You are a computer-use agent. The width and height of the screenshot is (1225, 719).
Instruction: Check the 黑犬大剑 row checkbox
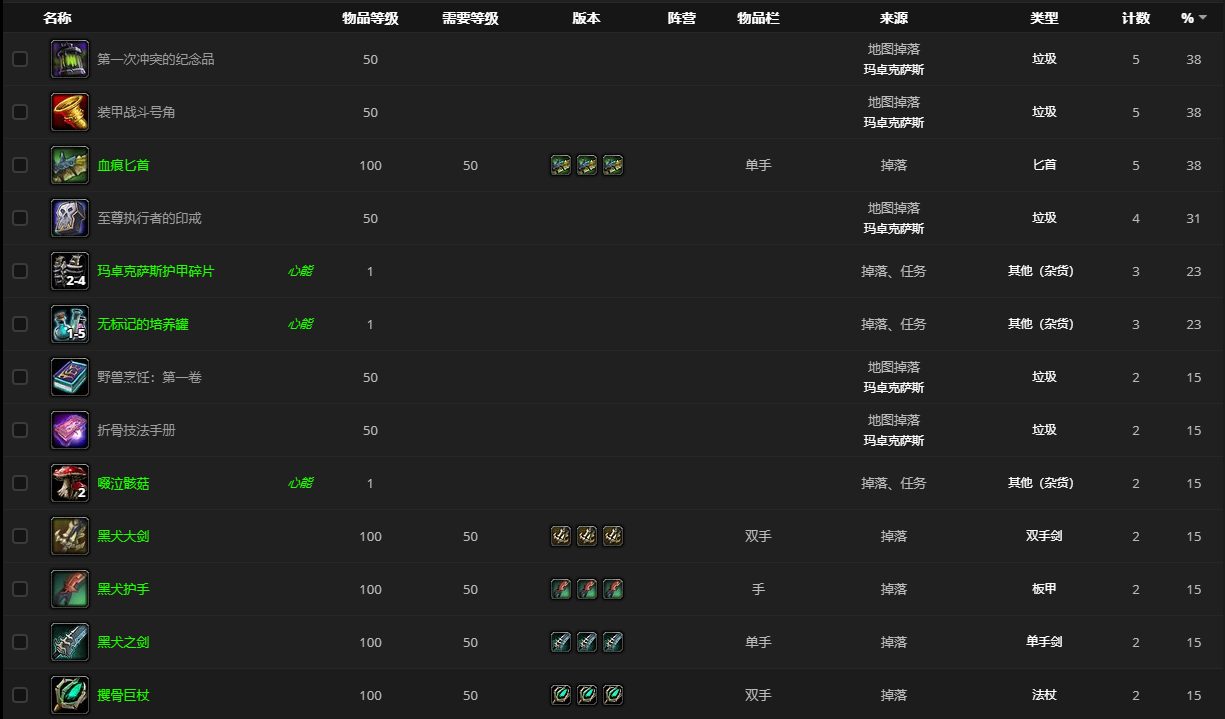[20, 536]
